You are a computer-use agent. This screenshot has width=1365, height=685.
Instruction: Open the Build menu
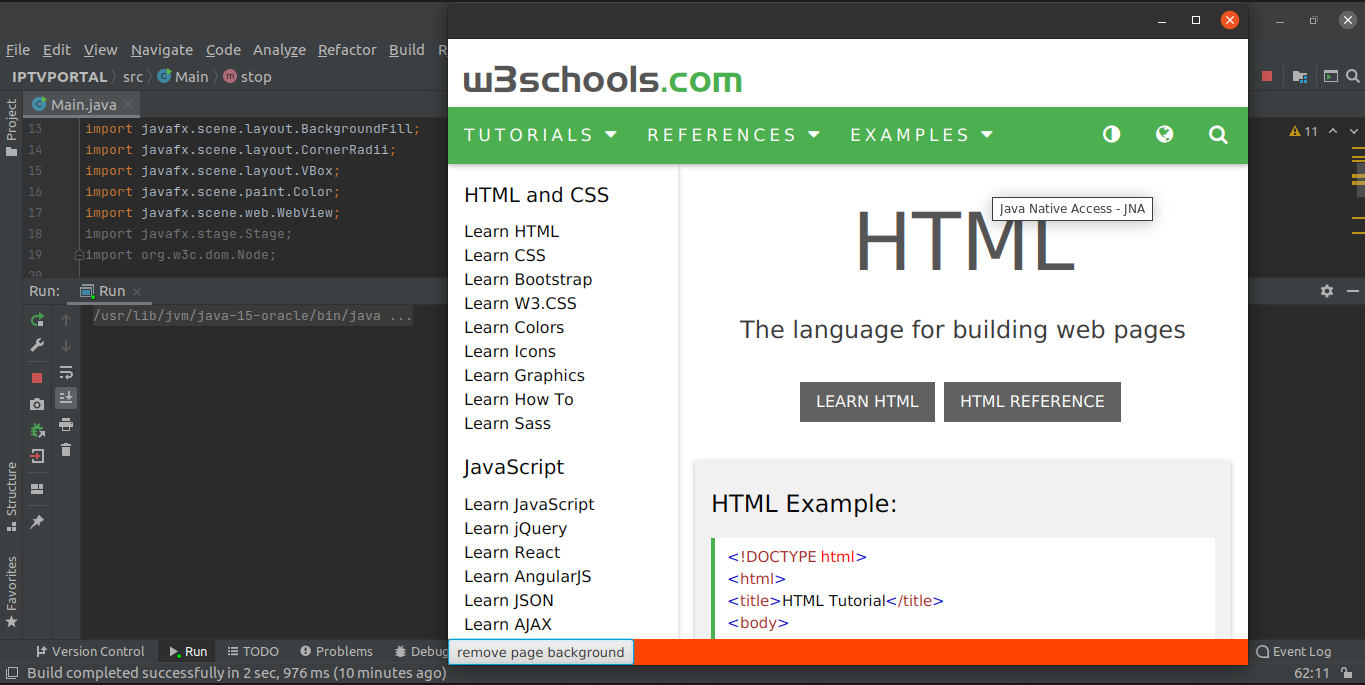tap(407, 49)
